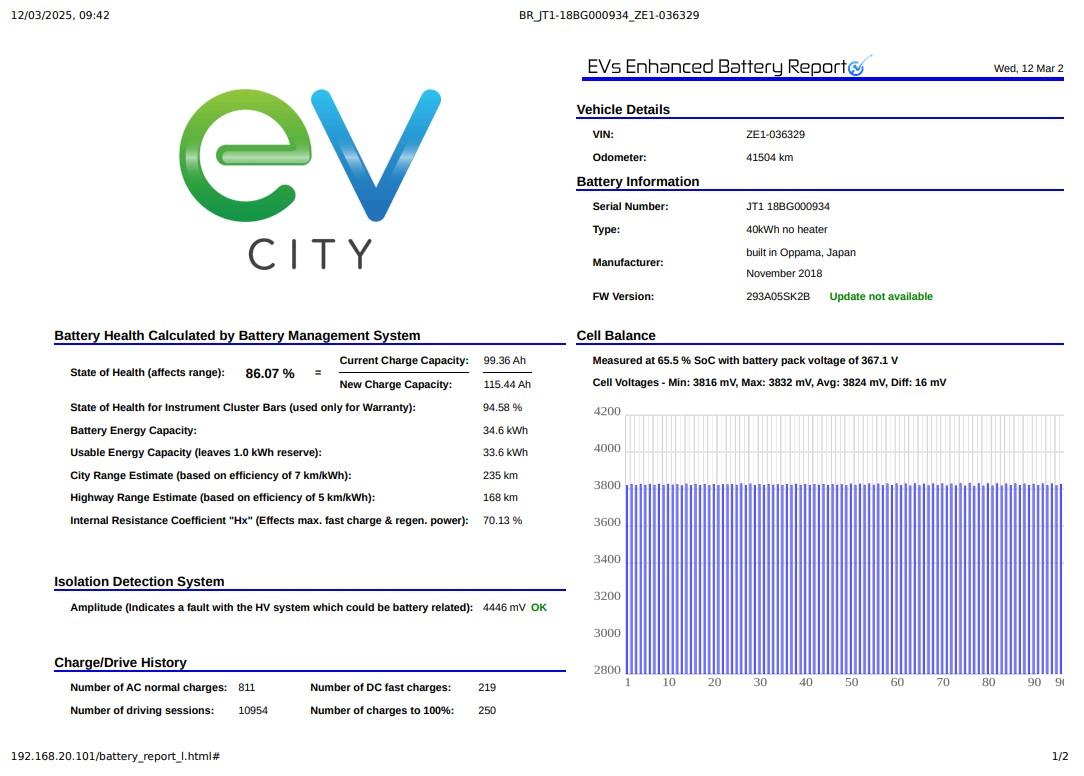The width and height of the screenshot is (1084, 776).
Task: Select the VIN value ZE1-036329
Action: pos(775,134)
